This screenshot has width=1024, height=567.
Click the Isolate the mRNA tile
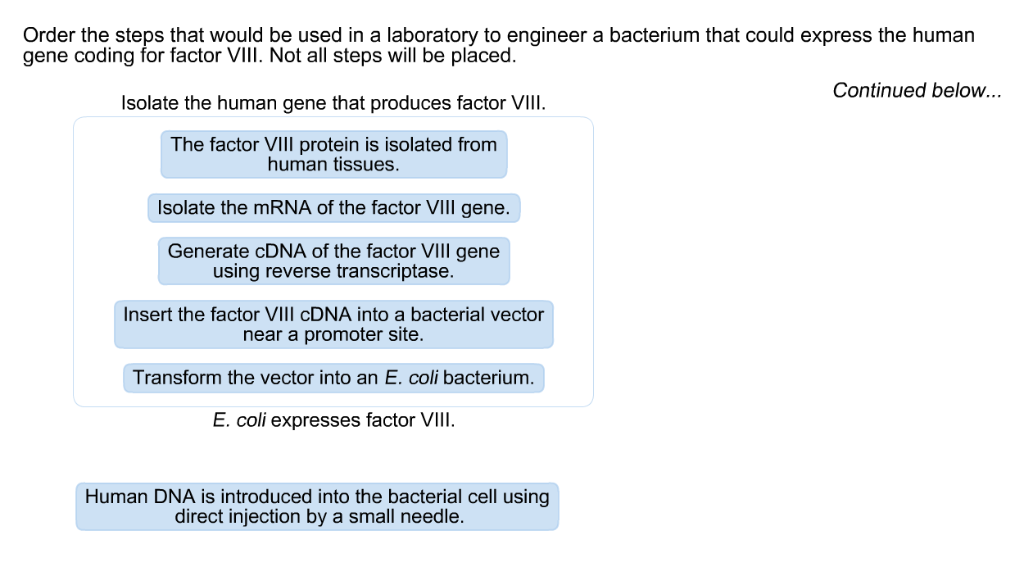click(334, 208)
